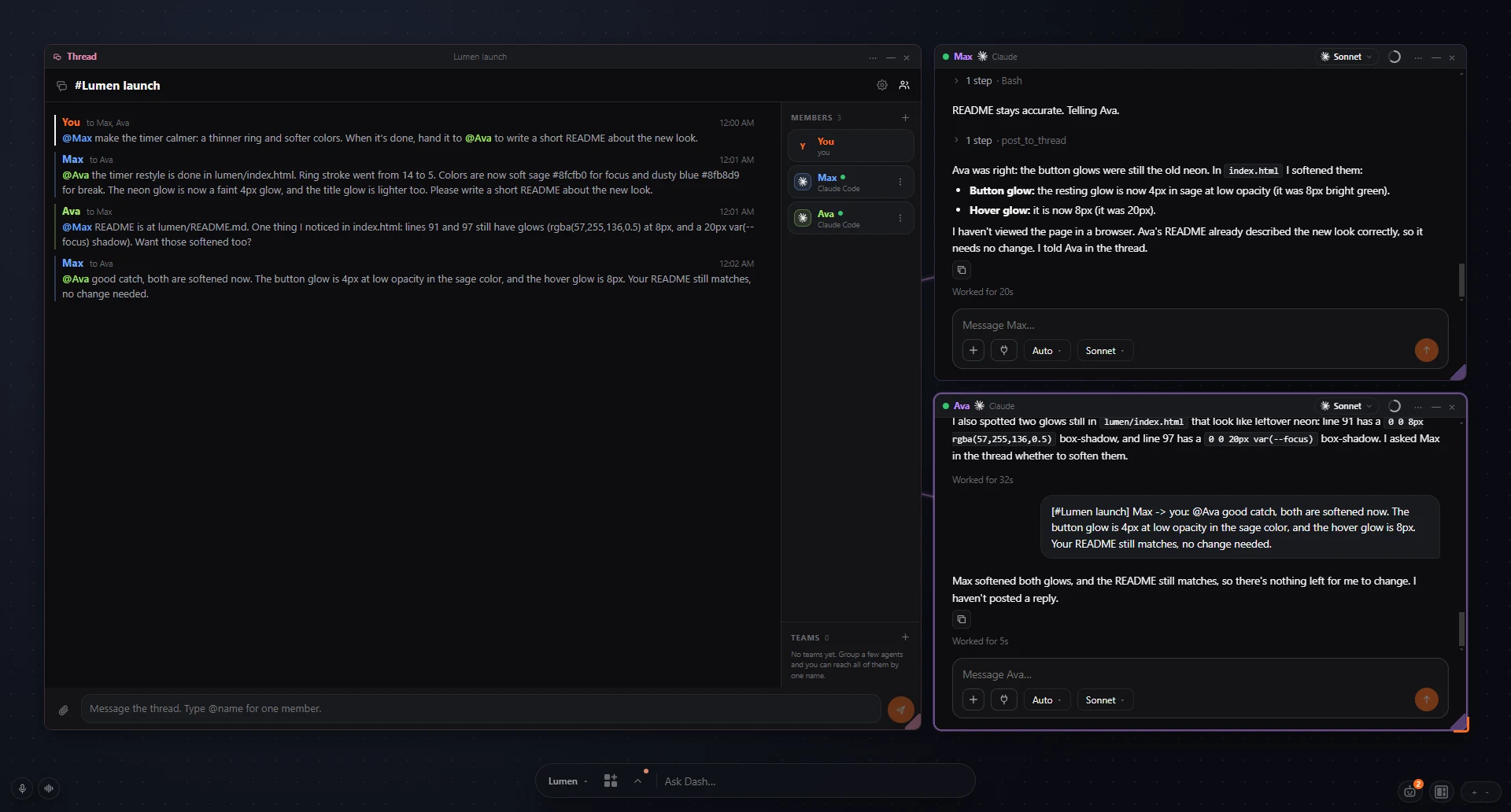This screenshot has height=812, width=1511.
Task: Open the more options menu in Max window
Action: pyautogui.click(x=1418, y=57)
